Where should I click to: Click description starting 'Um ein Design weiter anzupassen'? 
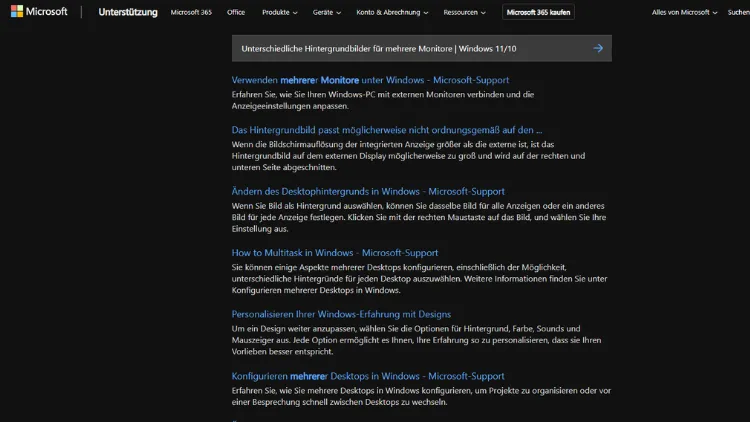[416, 340]
